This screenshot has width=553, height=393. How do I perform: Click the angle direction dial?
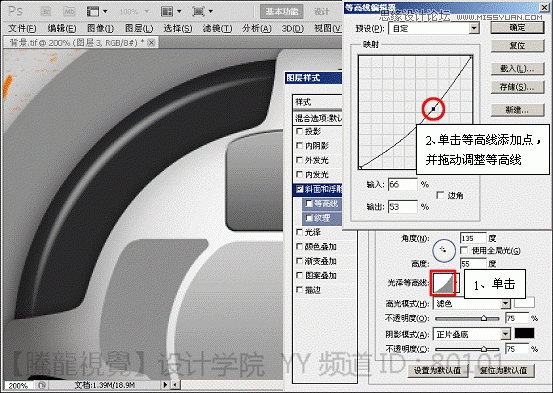pos(444,250)
